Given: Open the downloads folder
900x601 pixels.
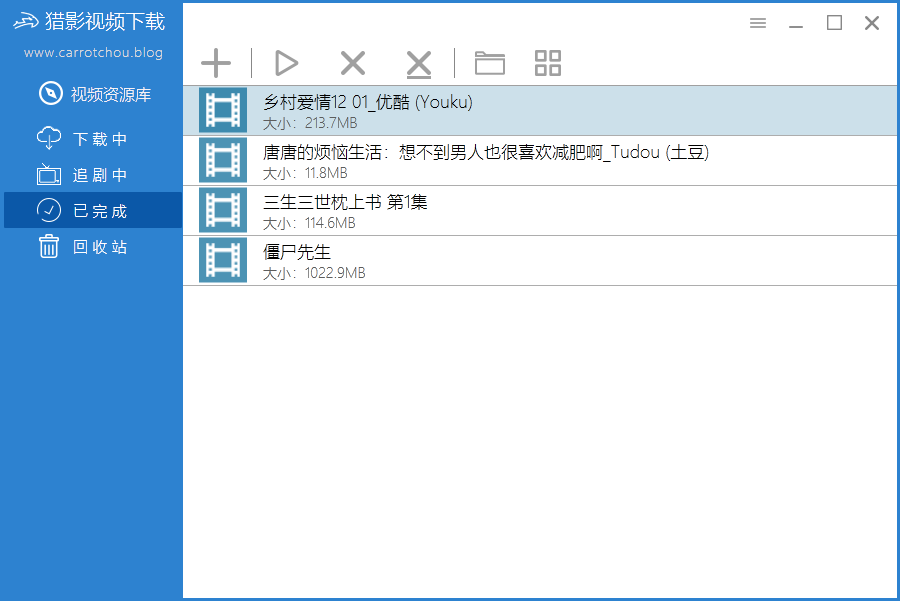Looking at the screenshot, I should (x=489, y=63).
